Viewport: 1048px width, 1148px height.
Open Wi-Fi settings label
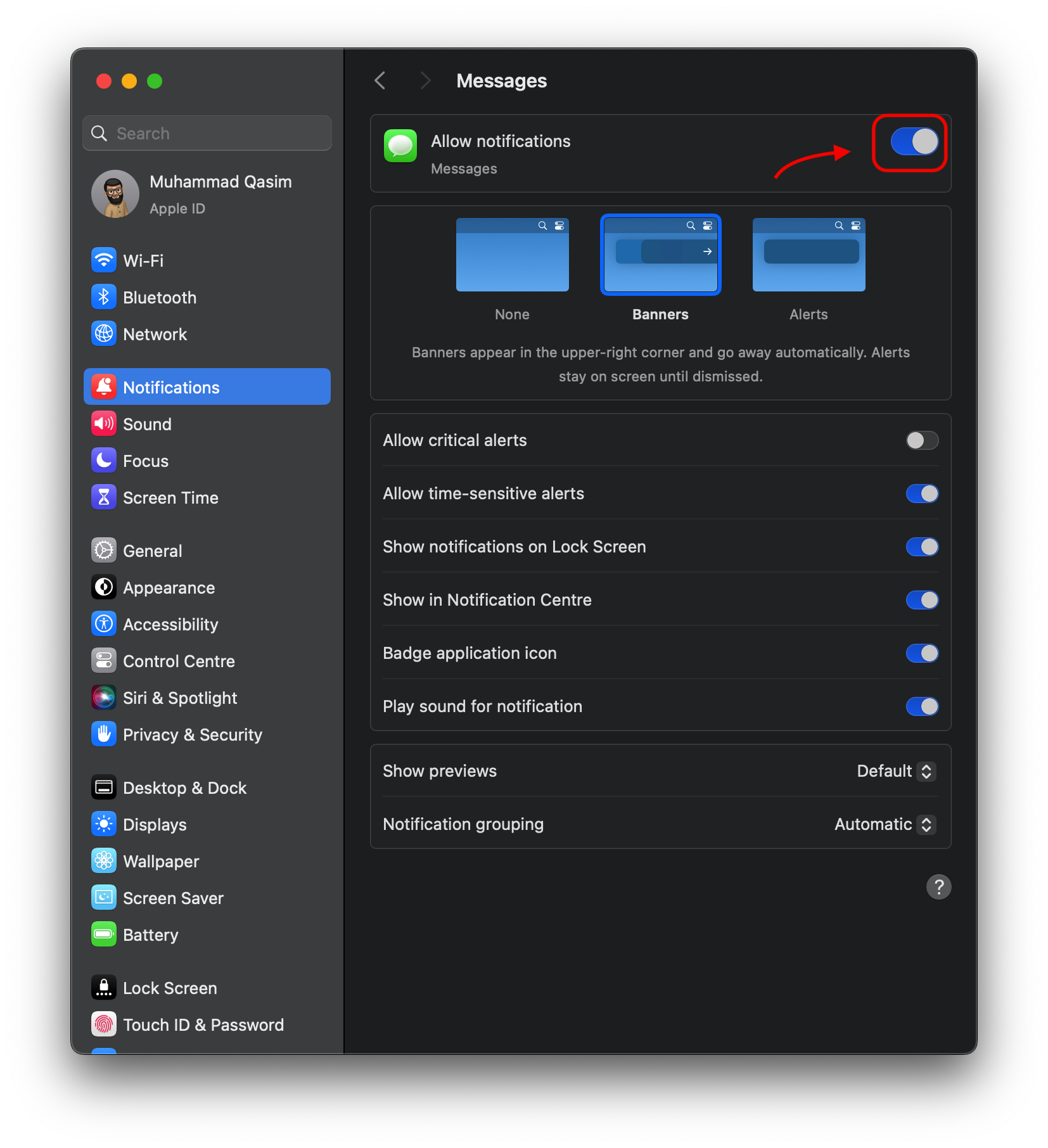pyautogui.click(x=143, y=260)
